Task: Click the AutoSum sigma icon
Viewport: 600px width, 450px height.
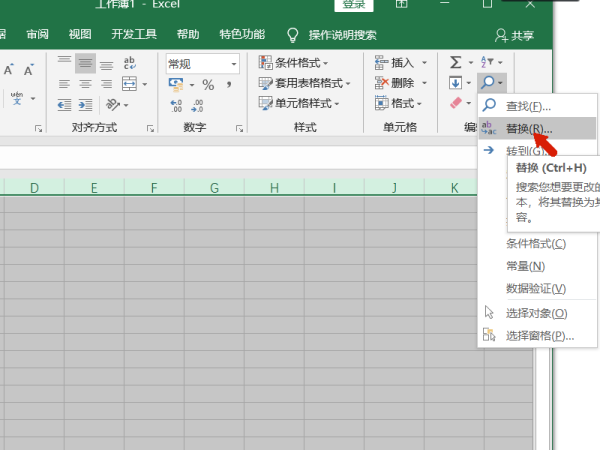Action: 456,63
